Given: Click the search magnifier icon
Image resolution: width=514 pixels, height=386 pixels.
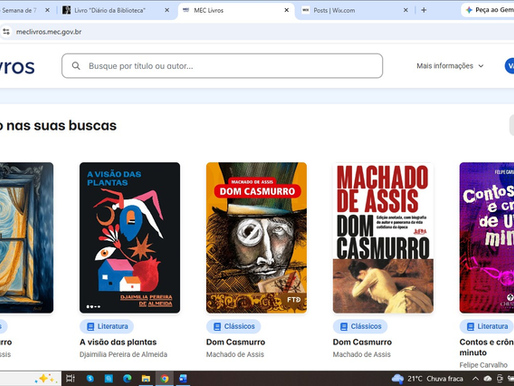Looking at the screenshot, I should point(76,66).
